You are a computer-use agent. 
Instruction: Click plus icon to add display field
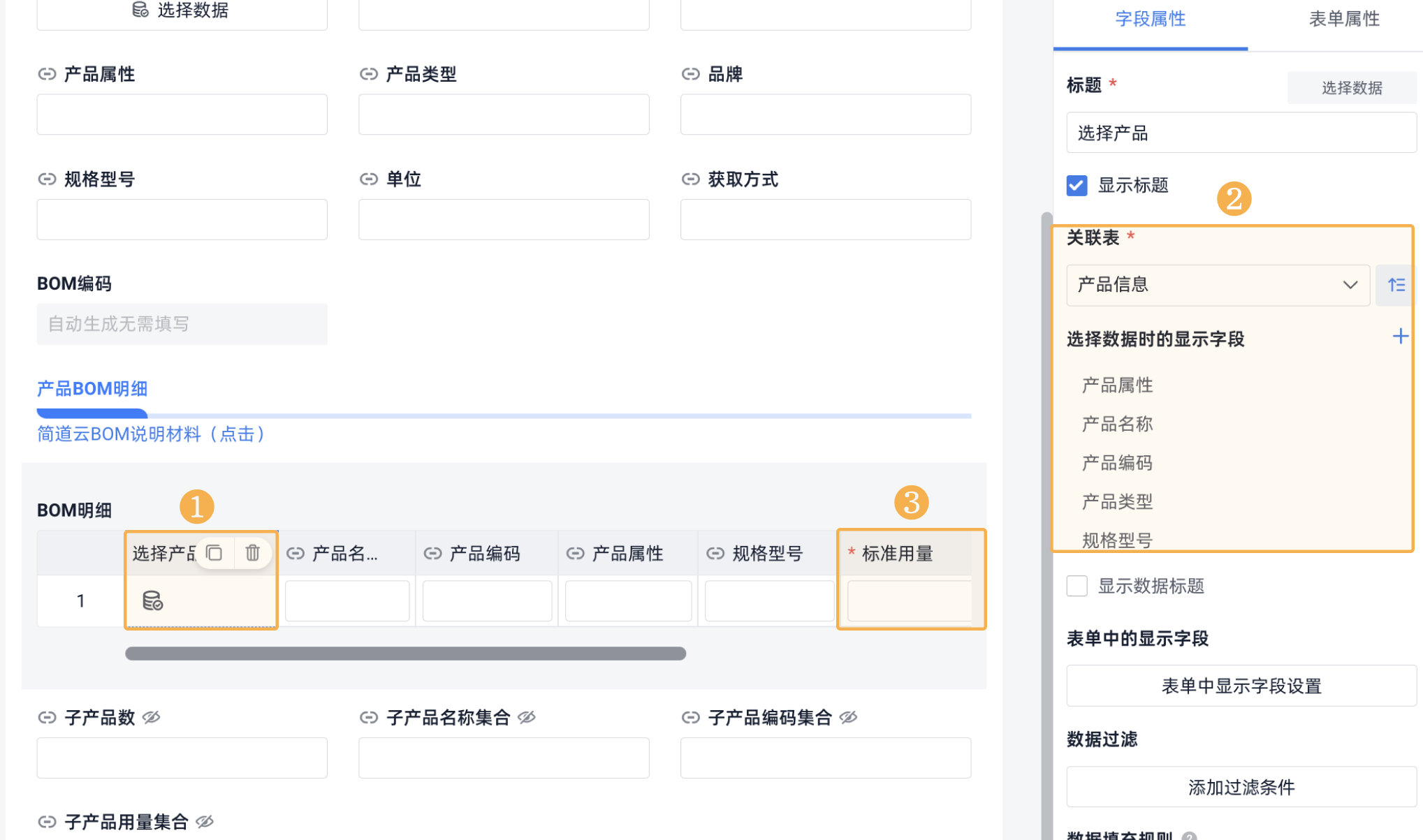coord(1400,337)
